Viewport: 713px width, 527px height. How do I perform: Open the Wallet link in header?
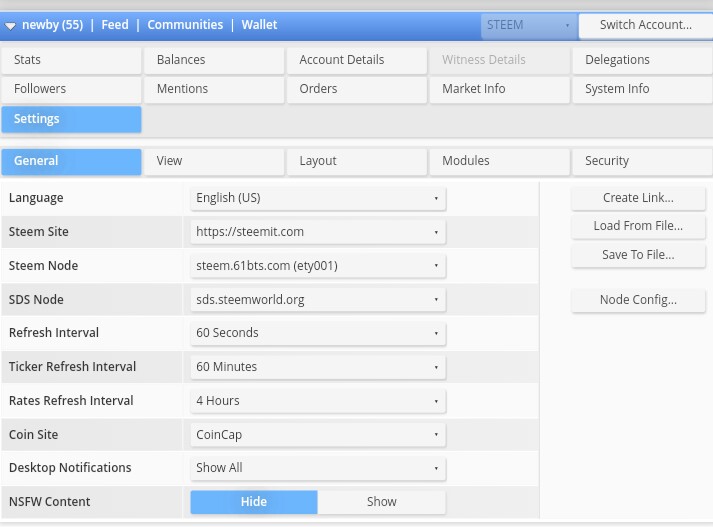[260, 25]
